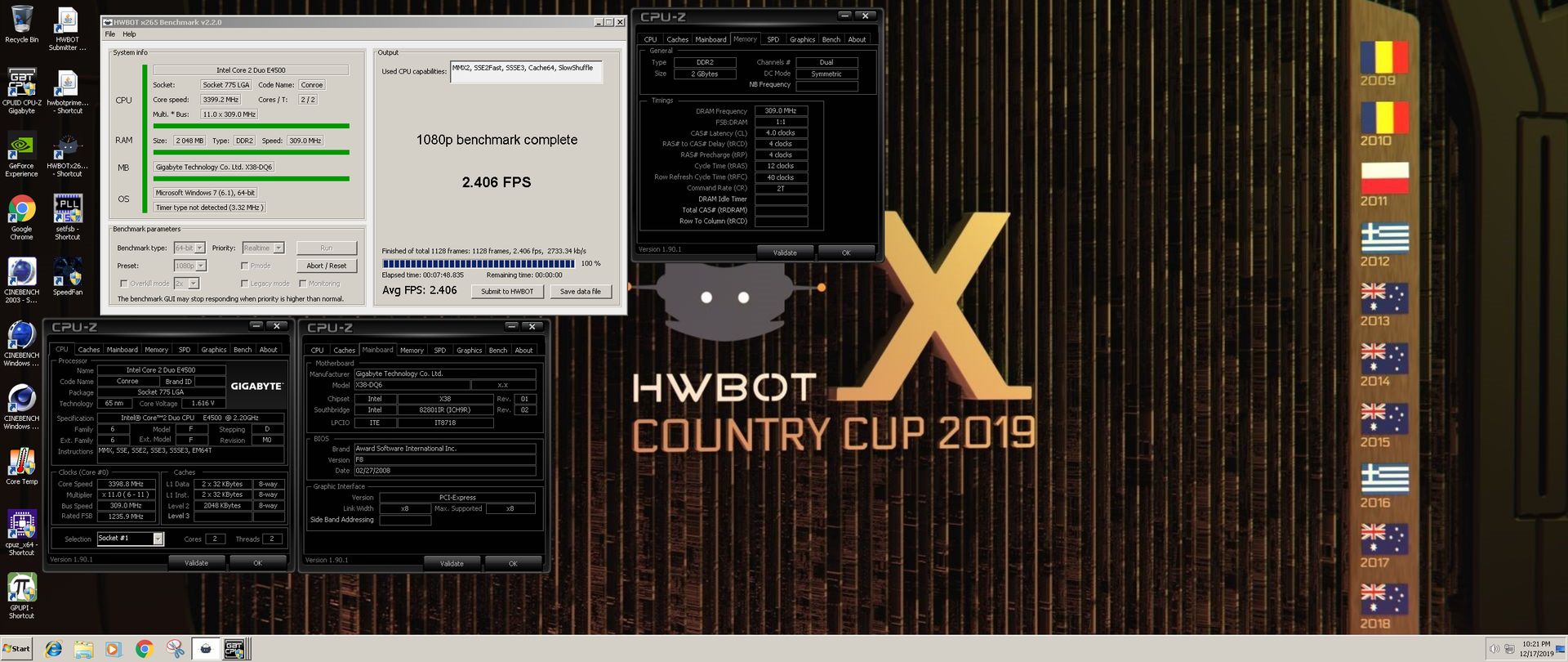Open Chrome from the taskbar
This screenshot has height=662, width=1568.
(x=145, y=649)
